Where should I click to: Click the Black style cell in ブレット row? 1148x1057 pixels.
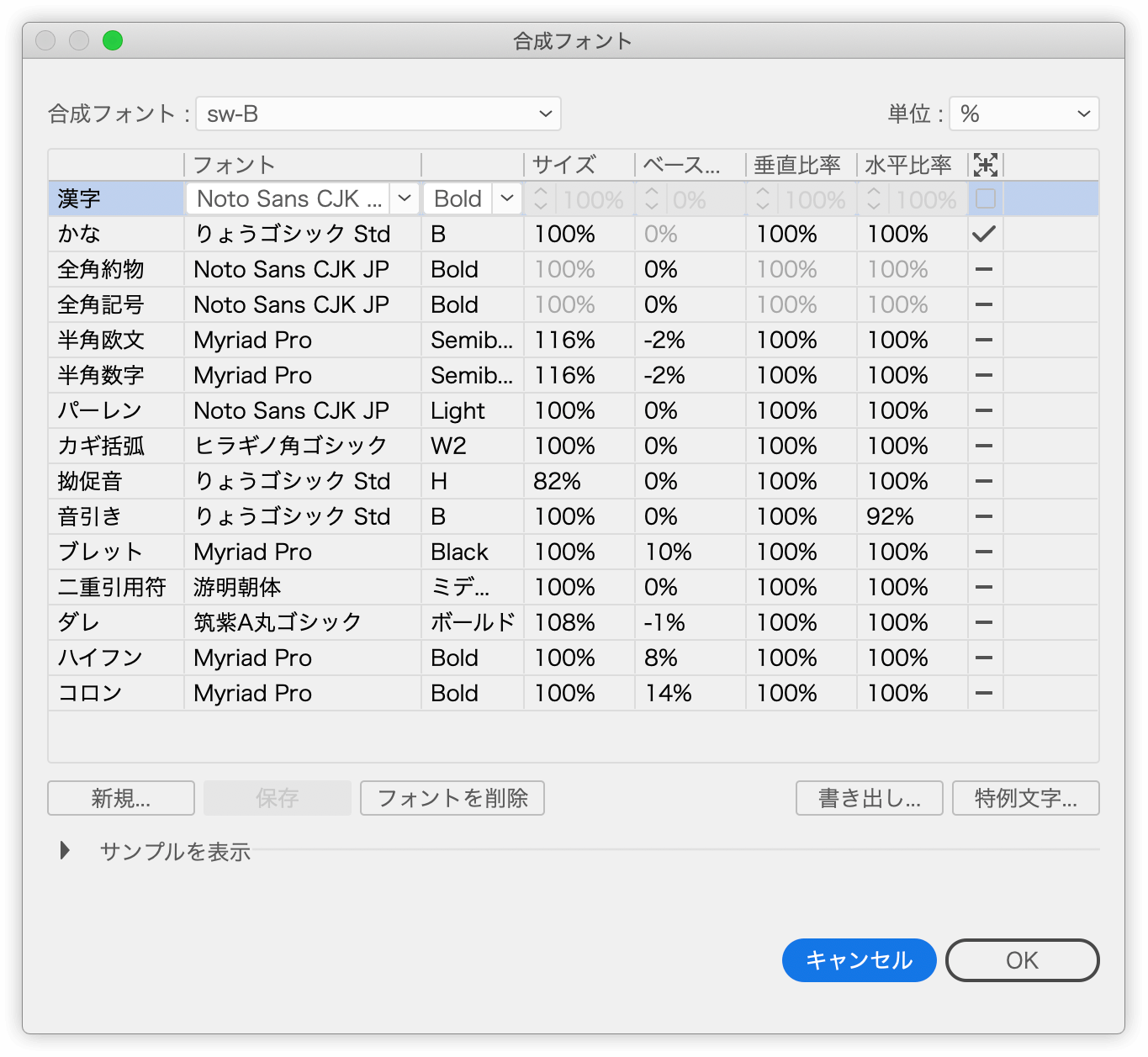(459, 552)
